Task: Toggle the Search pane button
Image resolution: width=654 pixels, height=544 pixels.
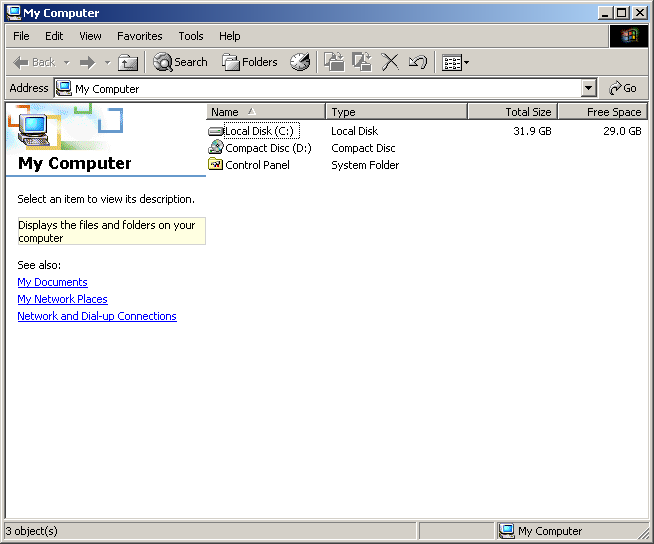Action: [180, 62]
